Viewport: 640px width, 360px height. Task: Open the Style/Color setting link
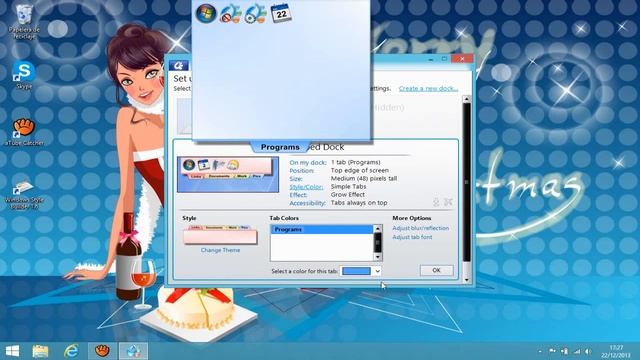point(306,187)
